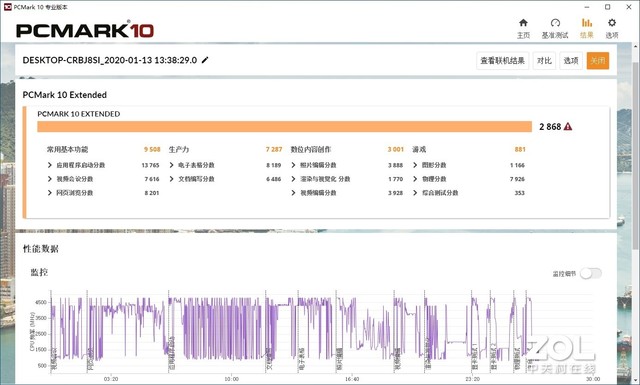This screenshot has height=385, width=640.
Task: Click the pencil icon to rename result
Action: (x=205, y=60)
